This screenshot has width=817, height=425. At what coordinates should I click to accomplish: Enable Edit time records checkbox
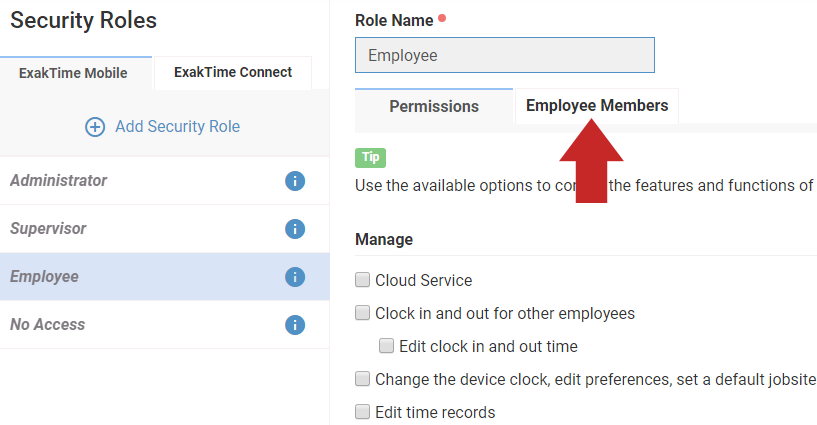363,411
